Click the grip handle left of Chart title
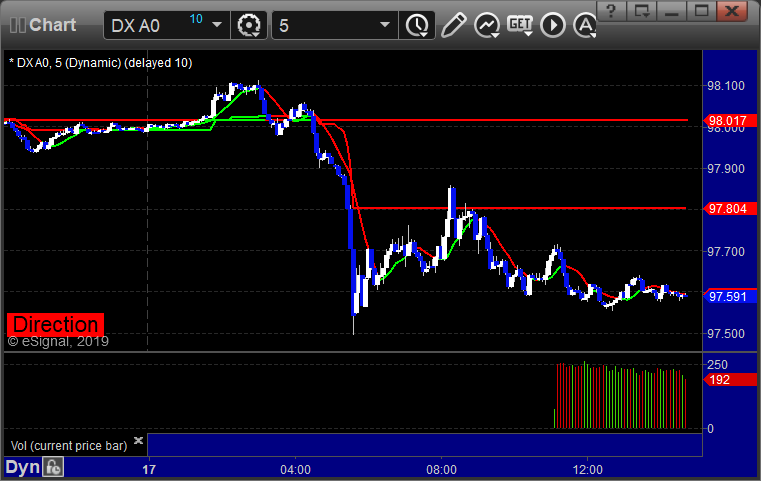Screen dimensions: 761x481 (x=18, y=25)
